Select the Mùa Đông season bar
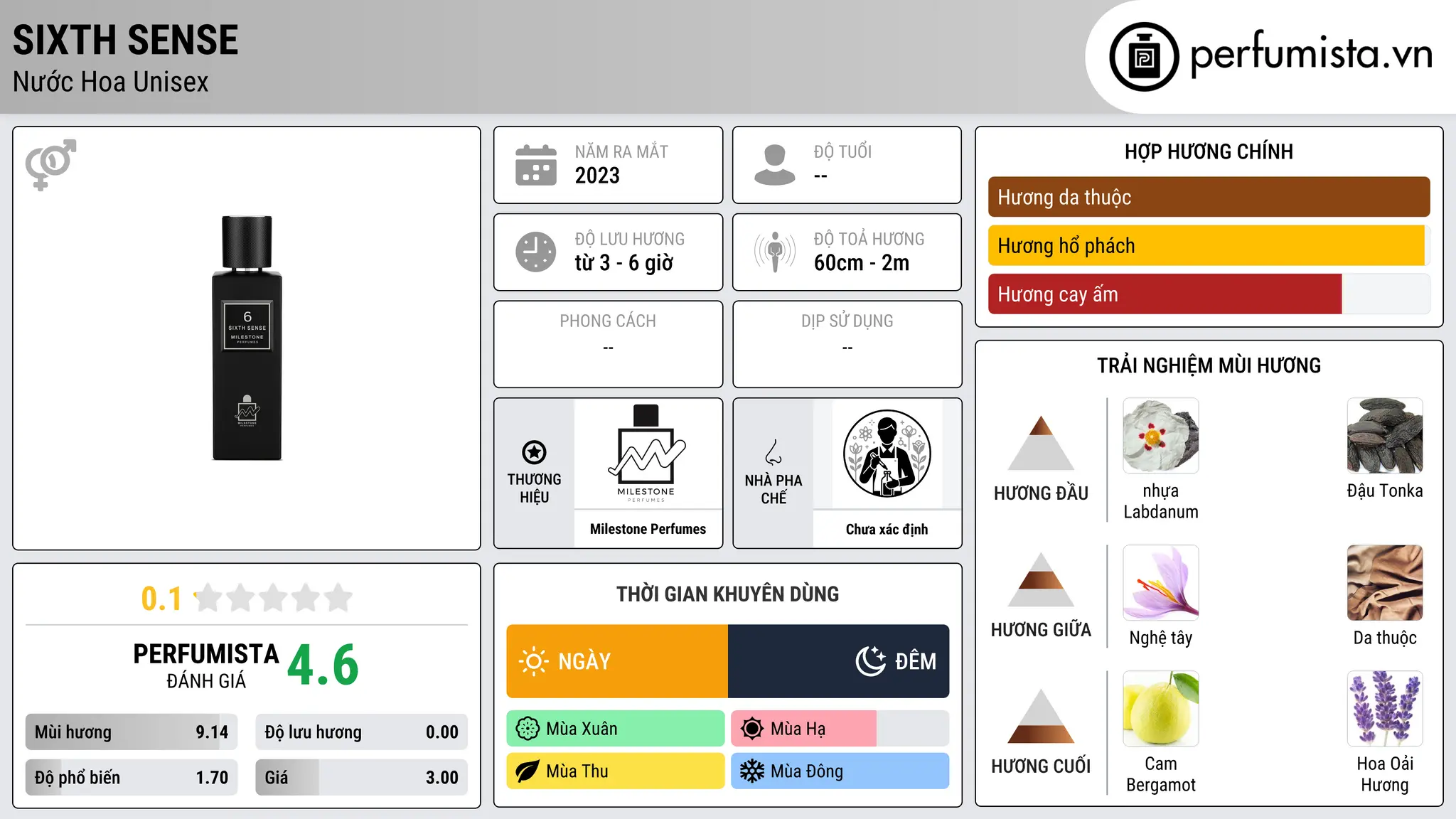Image resolution: width=1456 pixels, height=819 pixels. (x=840, y=771)
